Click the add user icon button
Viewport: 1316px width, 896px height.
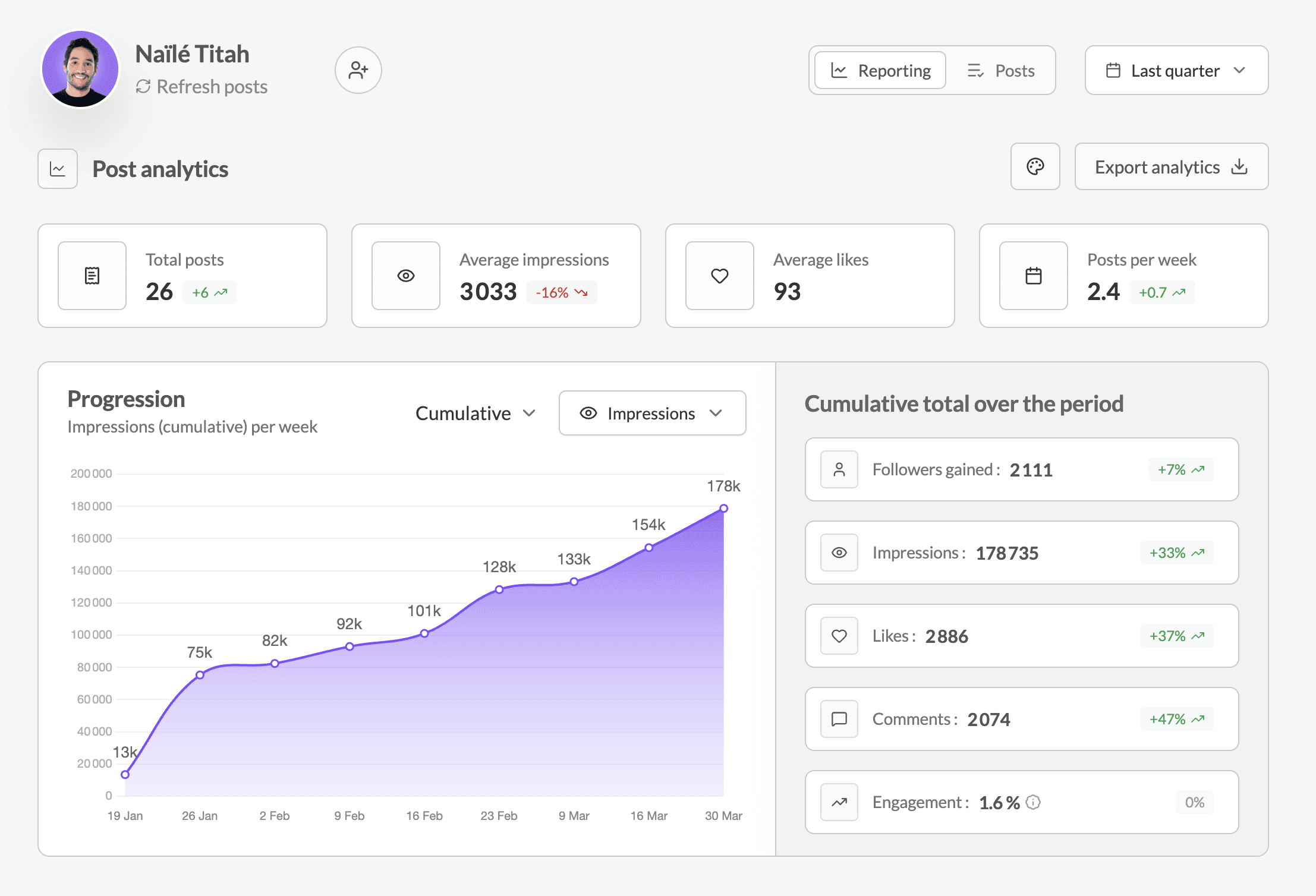[358, 70]
